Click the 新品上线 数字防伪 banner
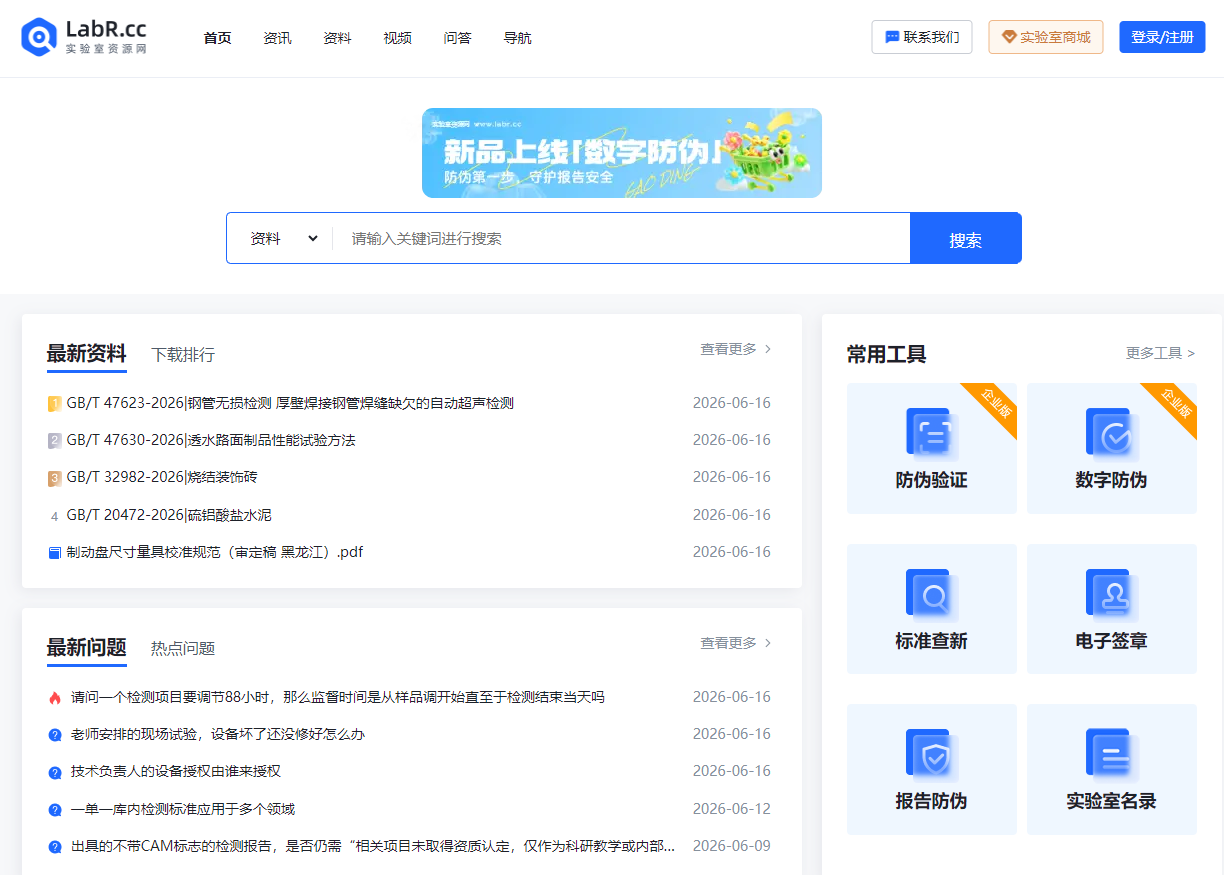 tap(622, 153)
